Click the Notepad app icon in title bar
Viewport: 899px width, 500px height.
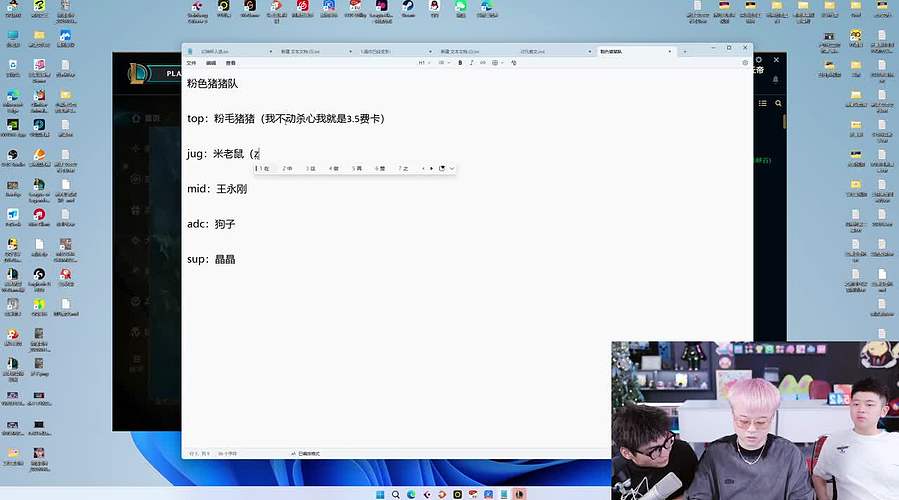coord(190,52)
